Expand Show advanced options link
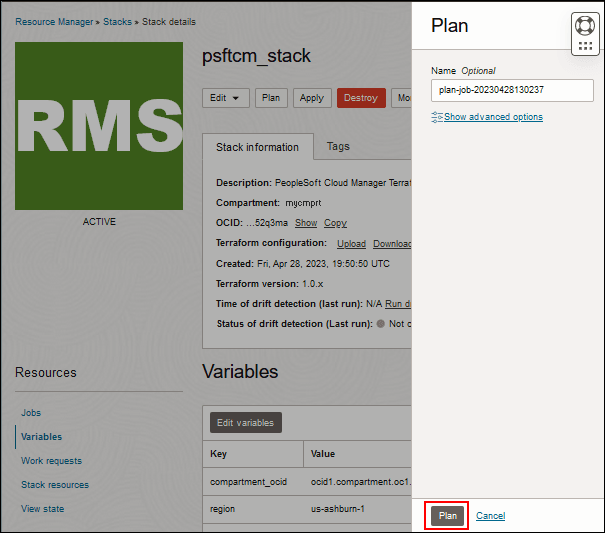This screenshot has height=533, width=605. pyautogui.click(x=493, y=117)
